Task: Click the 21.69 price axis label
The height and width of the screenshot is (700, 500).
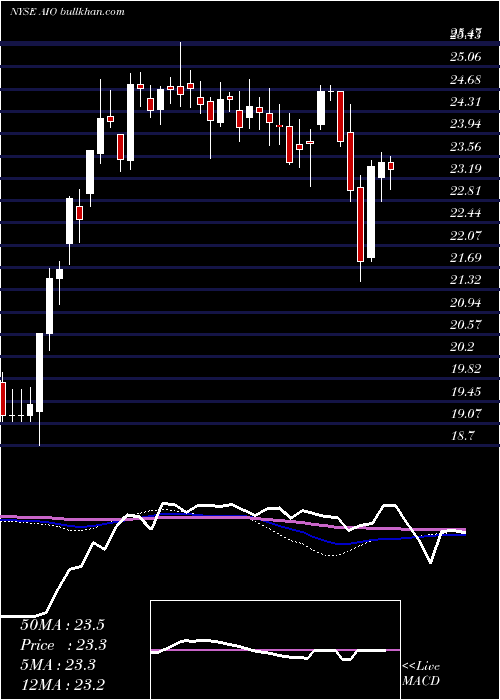Action: [466, 258]
